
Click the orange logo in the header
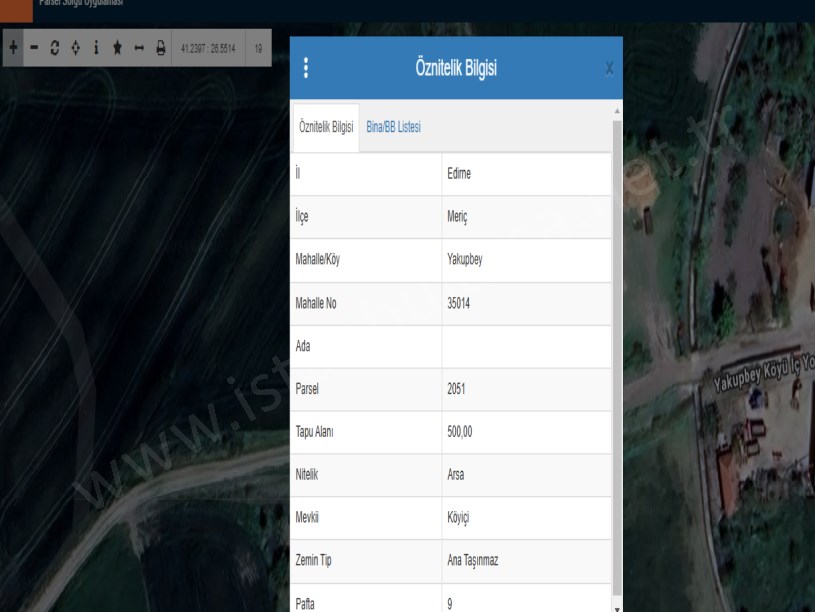coord(16,8)
